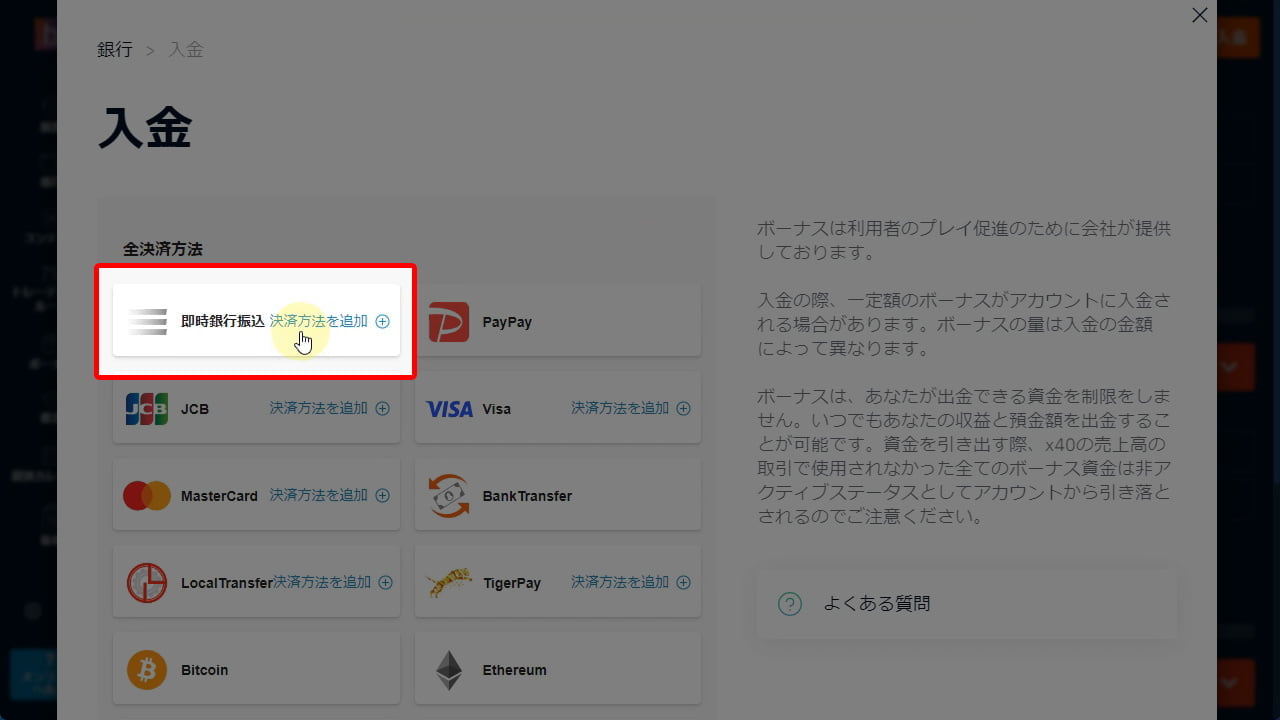
Task: Select the Bitcoin payment label
Action: 205,670
